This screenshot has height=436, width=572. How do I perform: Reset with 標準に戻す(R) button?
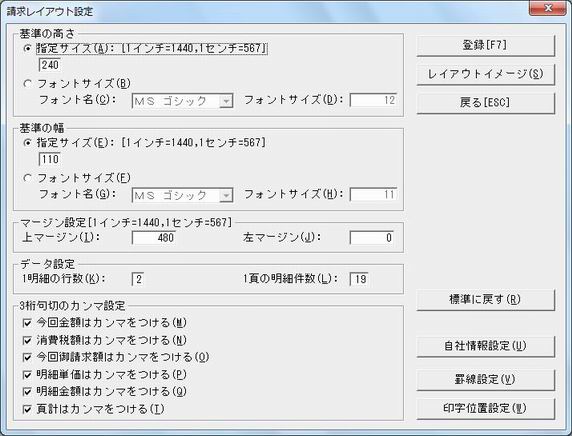pos(486,300)
